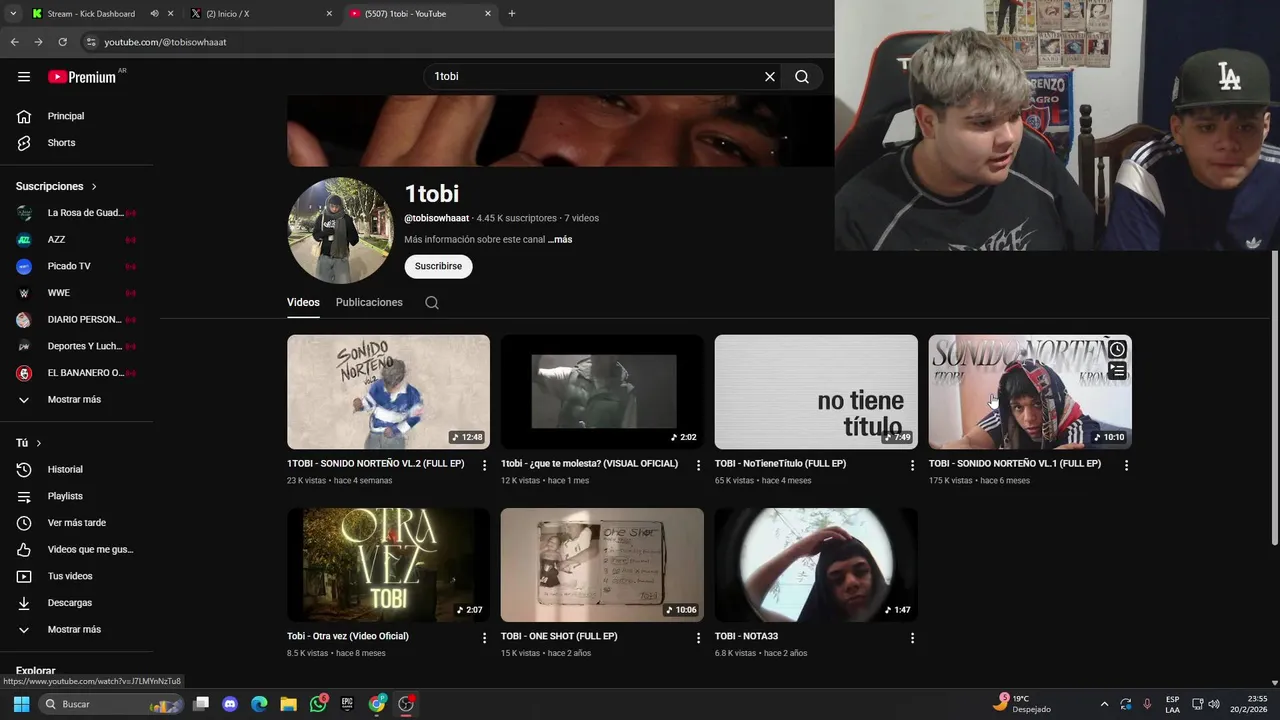
Task: Open the Windows Start menu
Action: coord(21,704)
